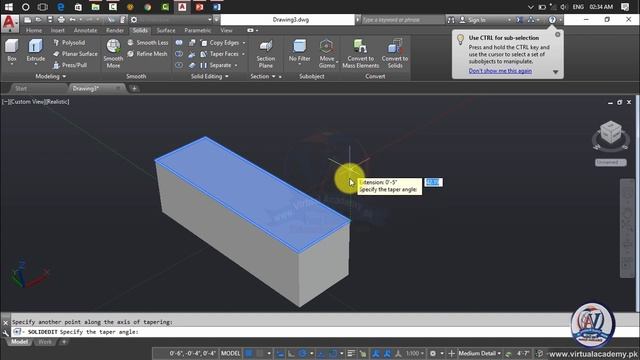This screenshot has height=360, width=640.
Task: Switch to the Render ribbon tab
Action: [x=115, y=30]
